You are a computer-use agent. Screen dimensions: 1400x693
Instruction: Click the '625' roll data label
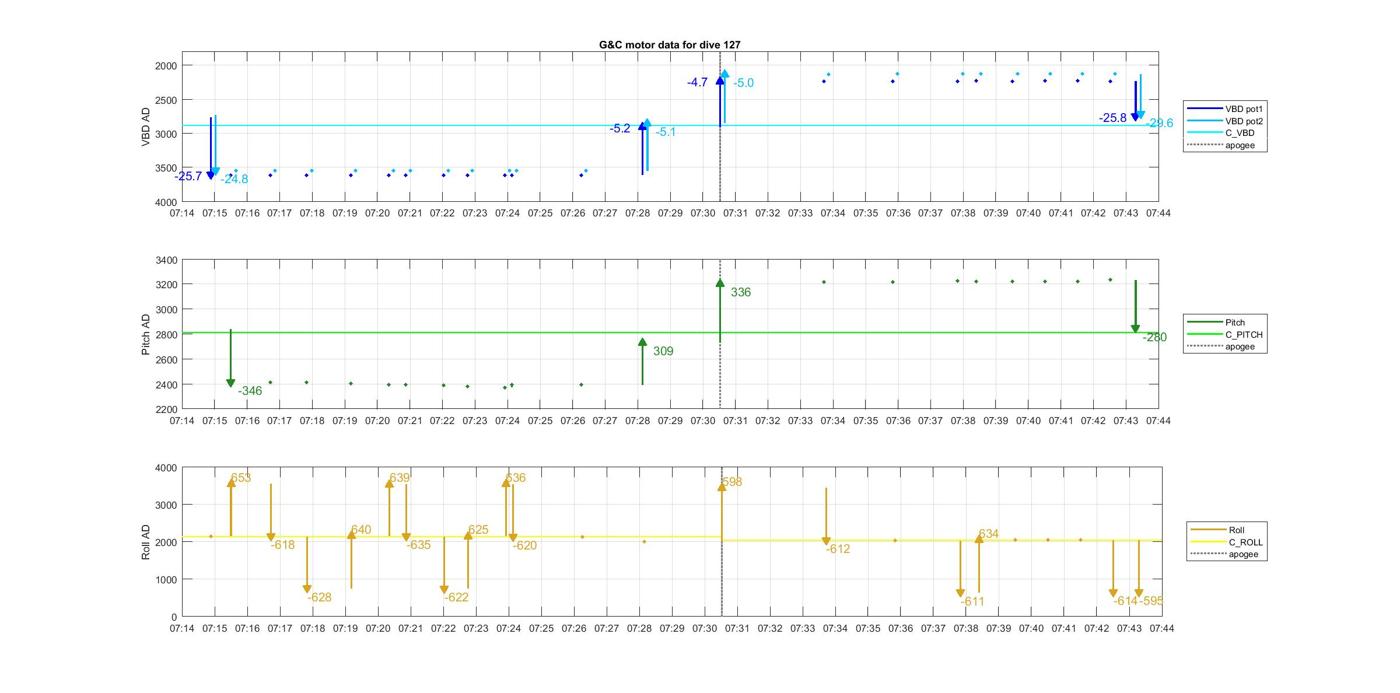click(478, 530)
